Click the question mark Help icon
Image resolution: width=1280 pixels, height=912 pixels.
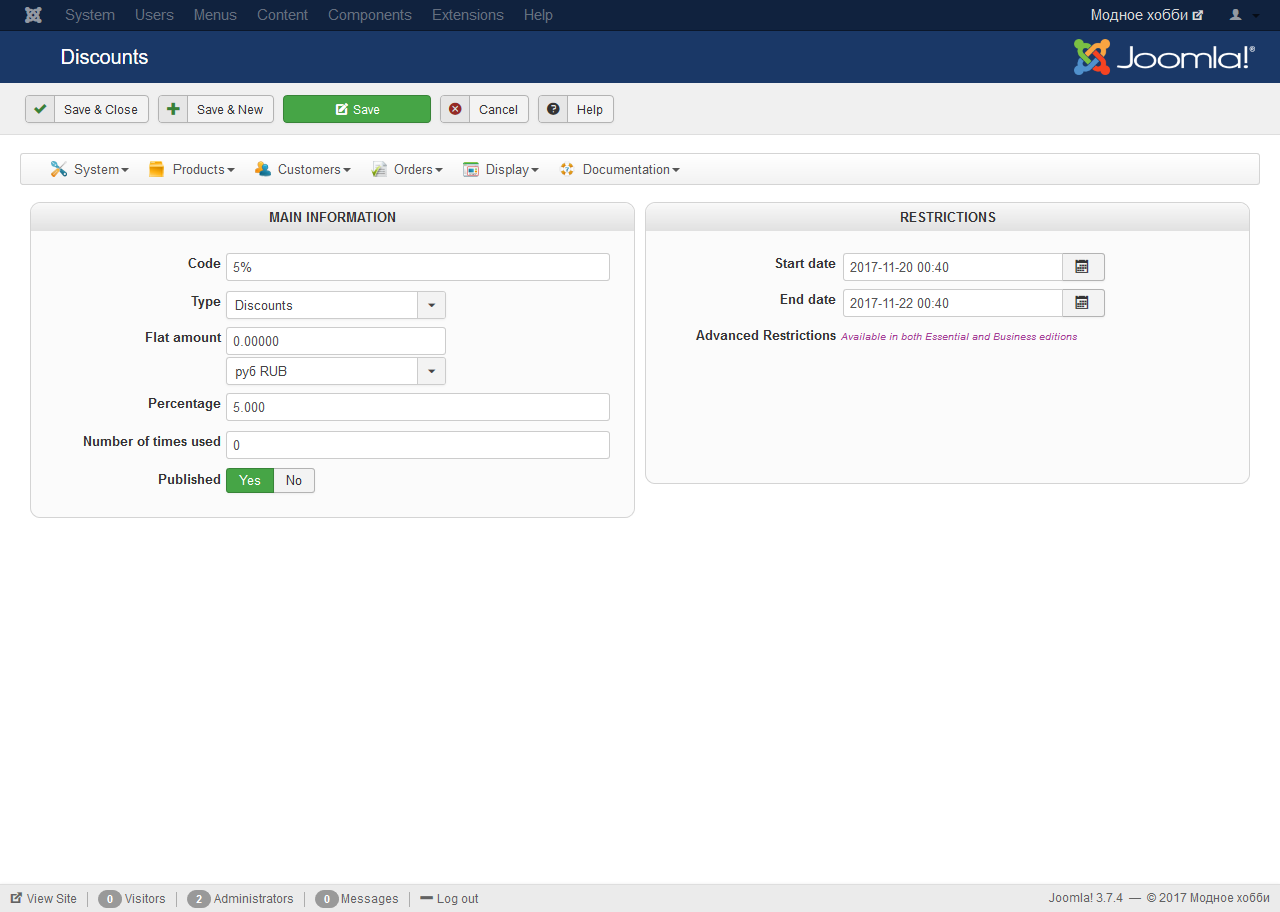pyautogui.click(x=553, y=109)
